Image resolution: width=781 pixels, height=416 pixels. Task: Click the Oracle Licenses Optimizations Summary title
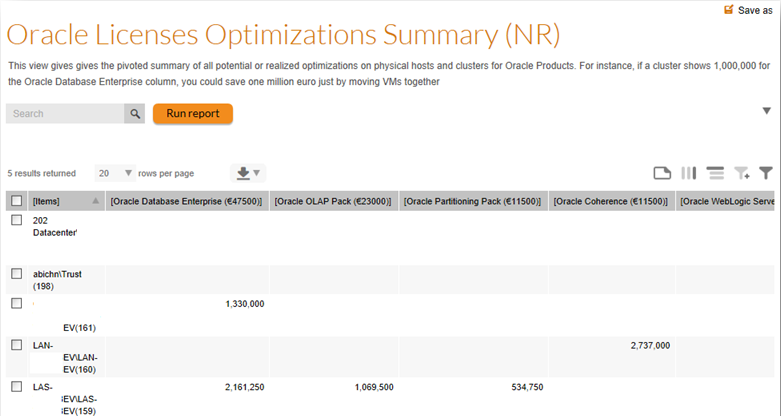283,35
